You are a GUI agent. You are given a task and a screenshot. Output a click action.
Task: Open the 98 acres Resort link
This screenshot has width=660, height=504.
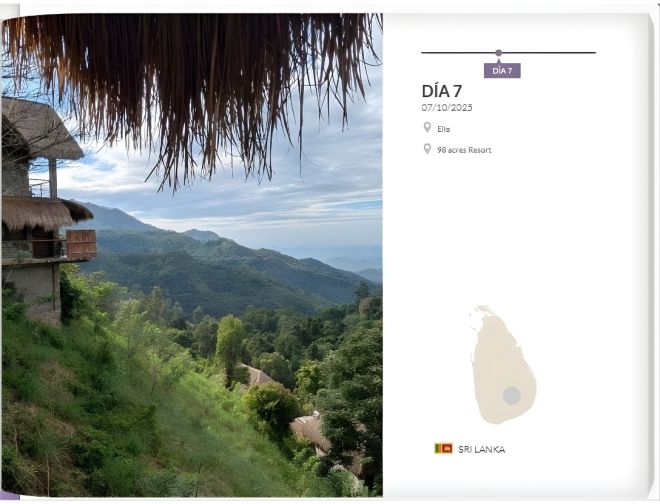[x=464, y=150]
